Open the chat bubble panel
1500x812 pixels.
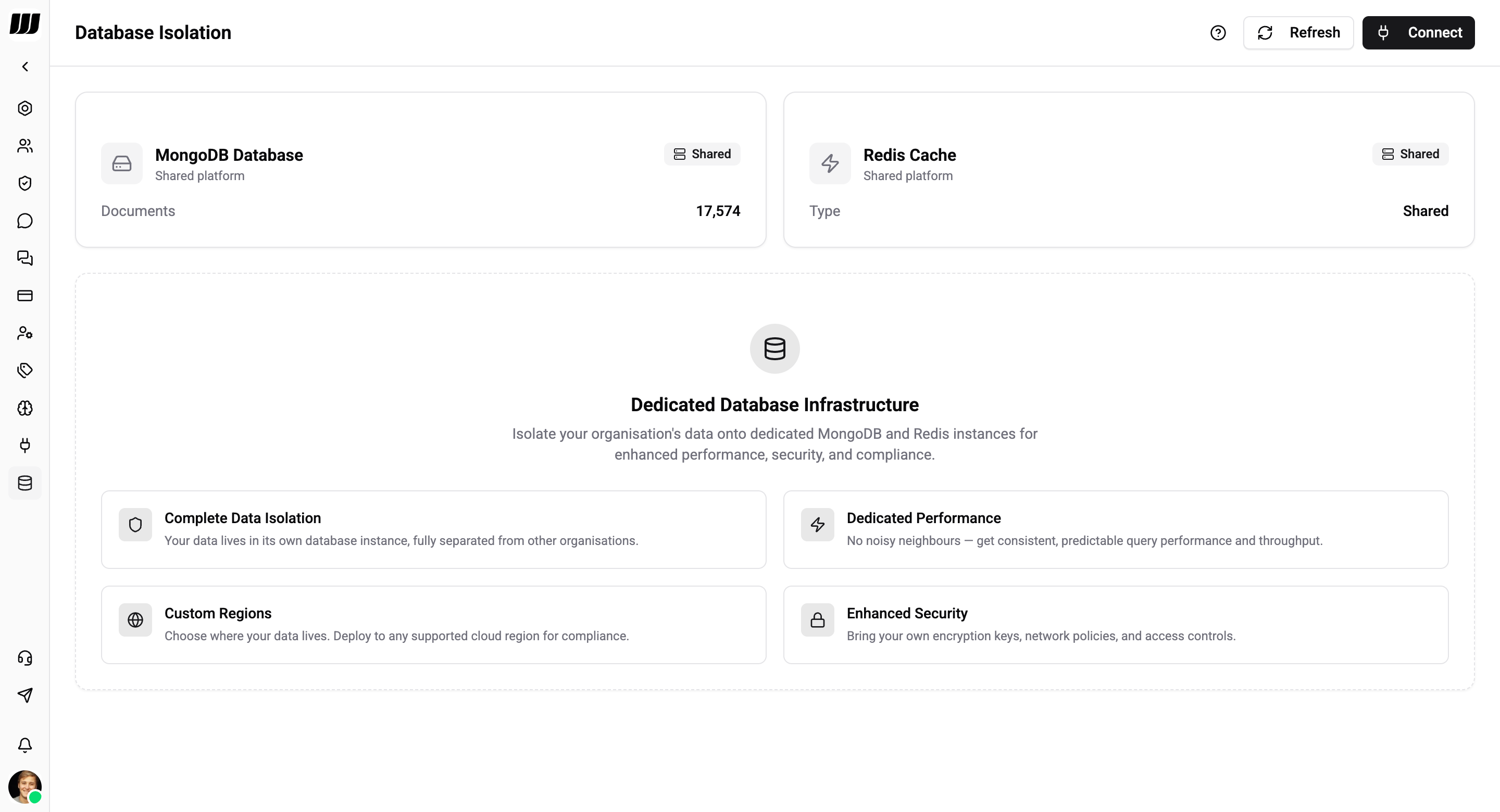(x=25, y=221)
